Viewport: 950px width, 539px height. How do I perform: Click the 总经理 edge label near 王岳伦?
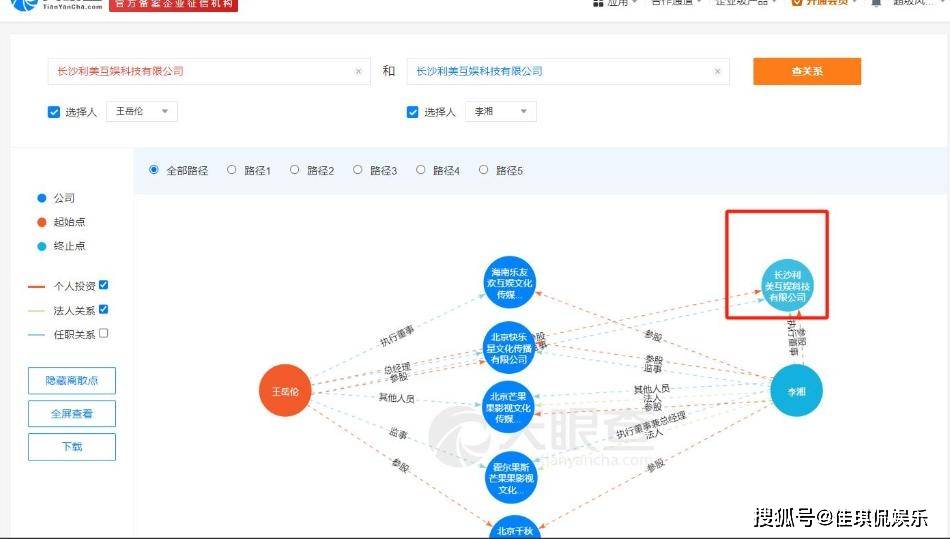click(397, 368)
